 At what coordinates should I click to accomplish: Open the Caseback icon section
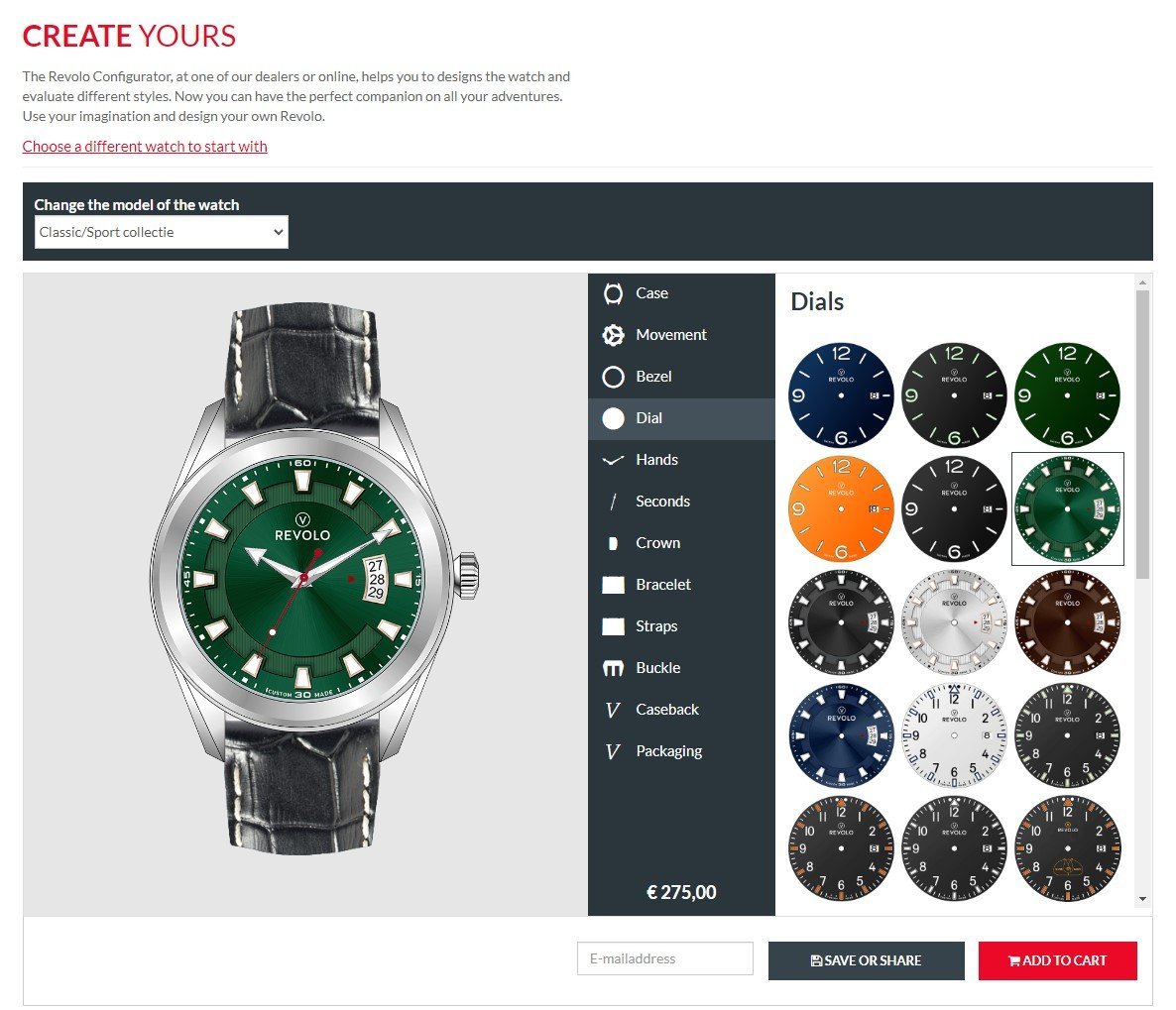click(x=613, y=710)
